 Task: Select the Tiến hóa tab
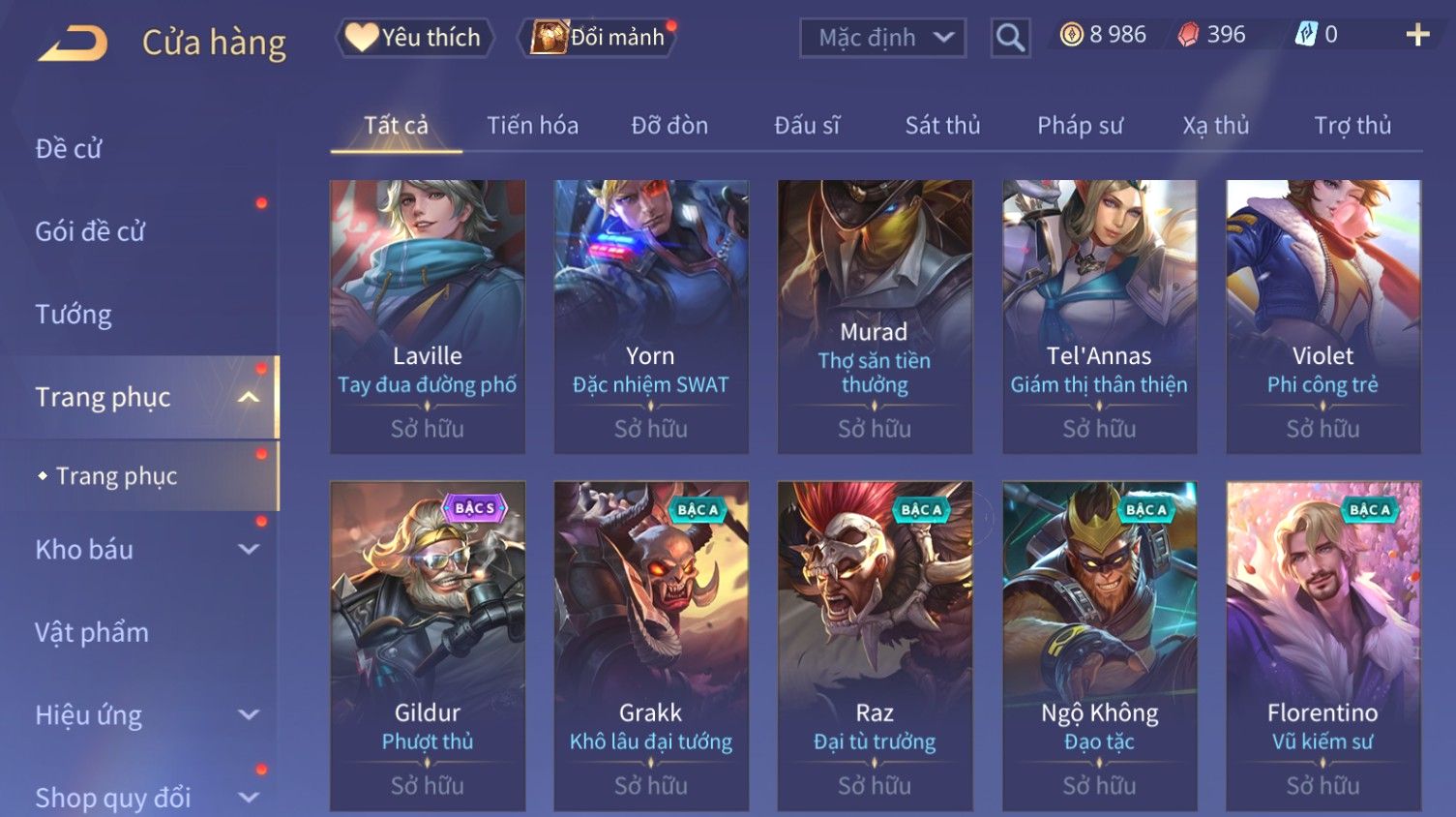[532, 125]
